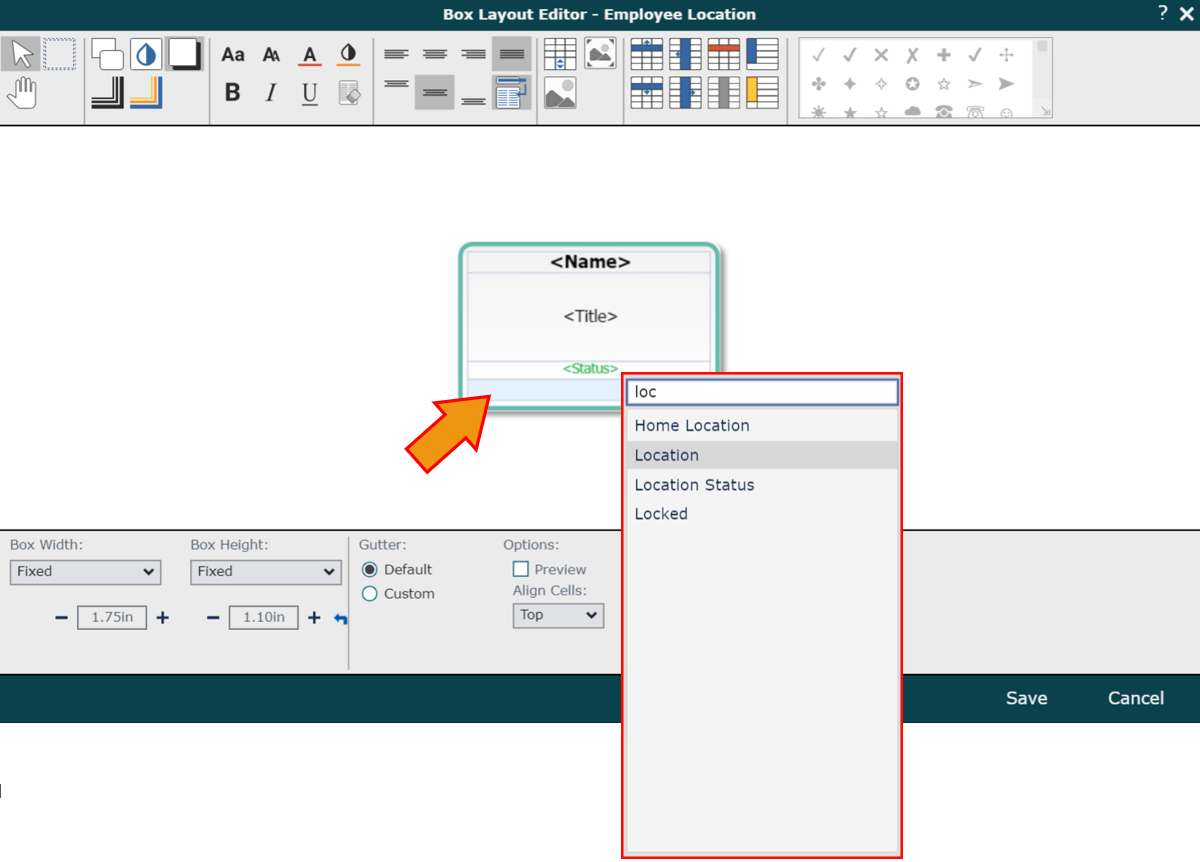Pick the cloud symbol
Screen dimensions: 1200x862
tap(912, 112)
